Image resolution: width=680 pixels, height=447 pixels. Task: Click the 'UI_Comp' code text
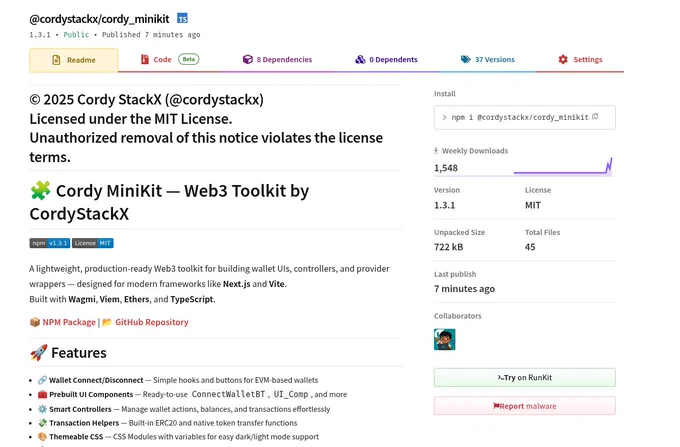291,395
